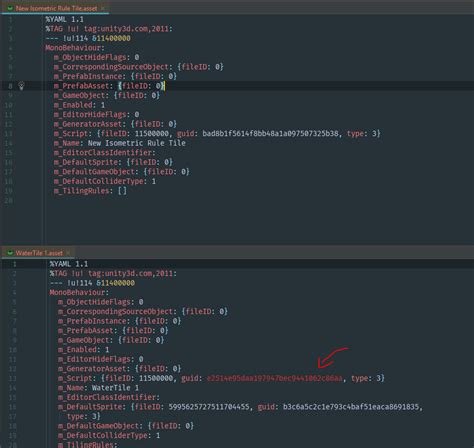Click 'm_EditorHideFlags: 0' in WaterTile editor

click(x=101, y=359)
